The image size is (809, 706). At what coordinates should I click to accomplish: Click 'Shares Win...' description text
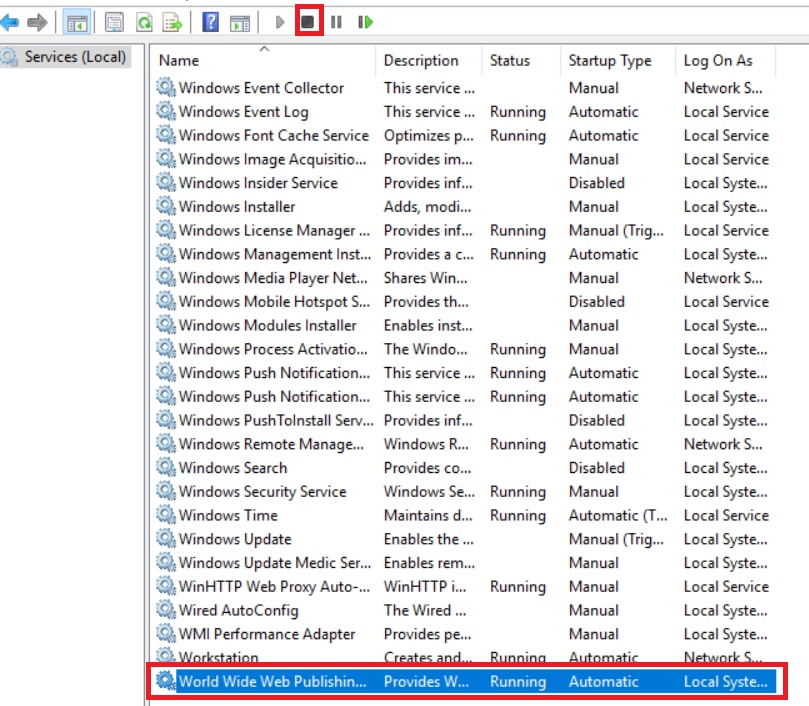pos(425,278)
